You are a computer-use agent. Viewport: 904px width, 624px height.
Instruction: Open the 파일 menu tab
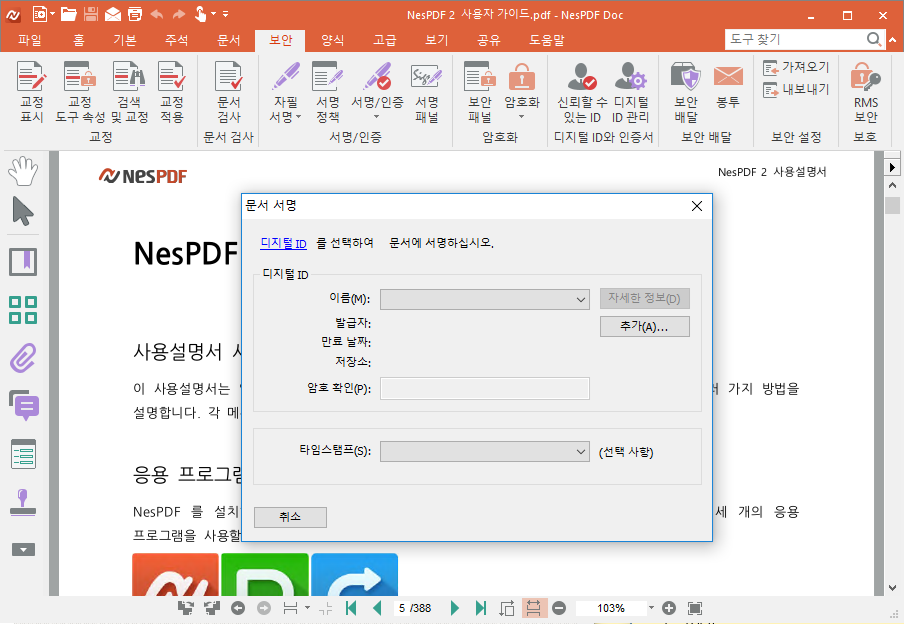coord(30,40)
